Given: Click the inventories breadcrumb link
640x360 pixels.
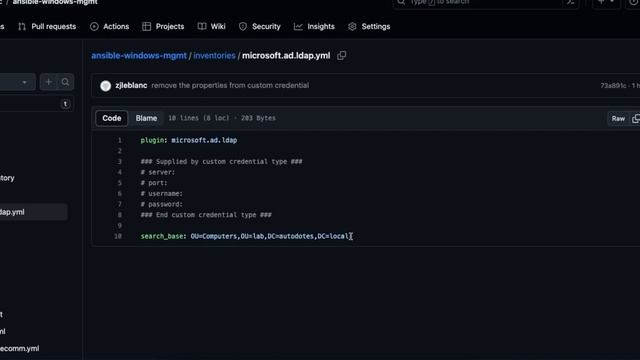Looking at the screenshot, I should (214, 56).
